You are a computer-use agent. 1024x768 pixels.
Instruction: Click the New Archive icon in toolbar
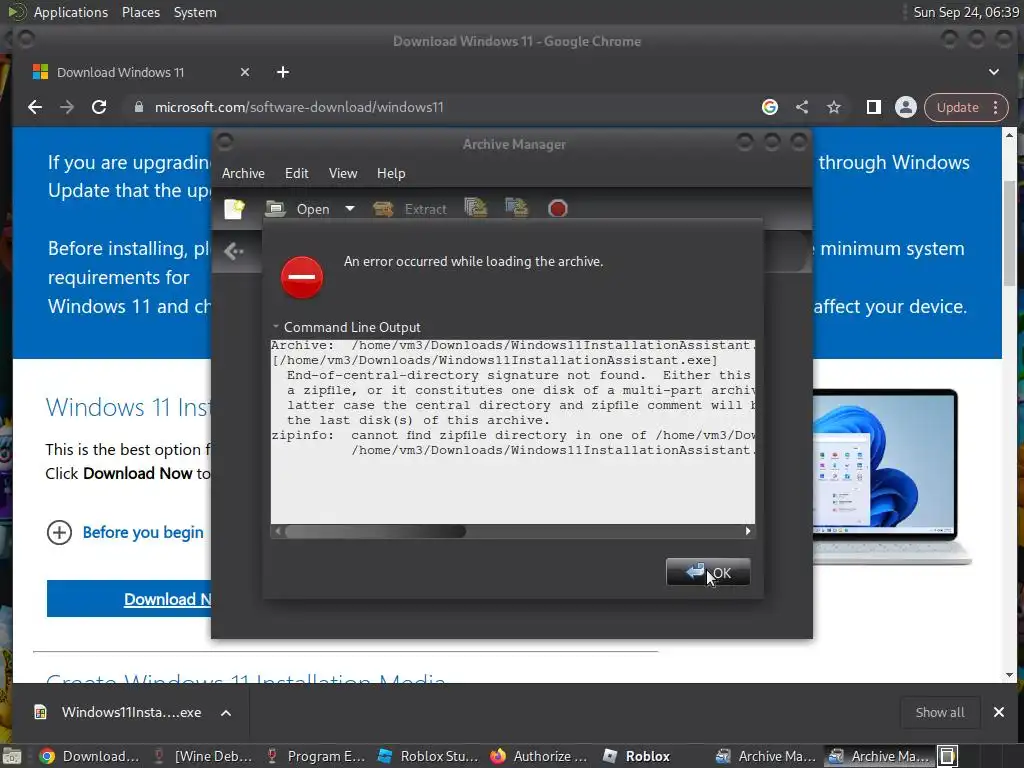(234, 209)
